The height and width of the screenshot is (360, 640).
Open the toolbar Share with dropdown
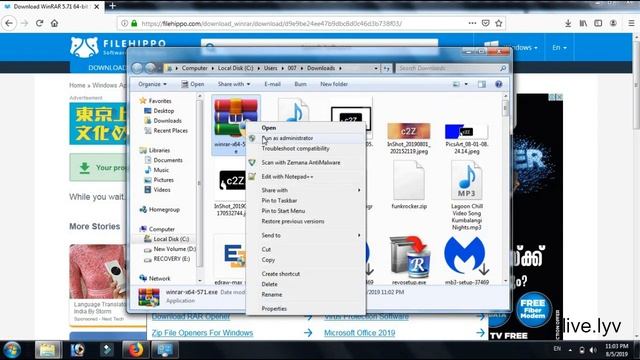click(234, 84)
